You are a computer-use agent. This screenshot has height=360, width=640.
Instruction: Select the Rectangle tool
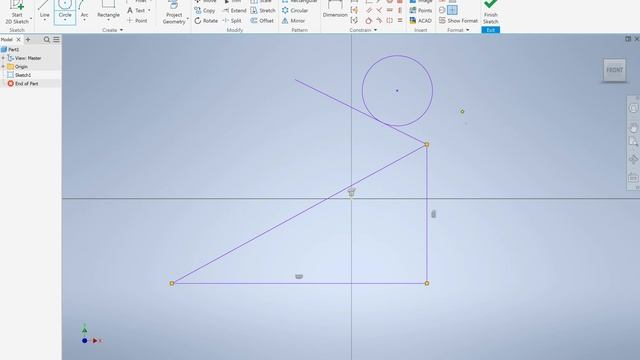(x=108, y=11)
